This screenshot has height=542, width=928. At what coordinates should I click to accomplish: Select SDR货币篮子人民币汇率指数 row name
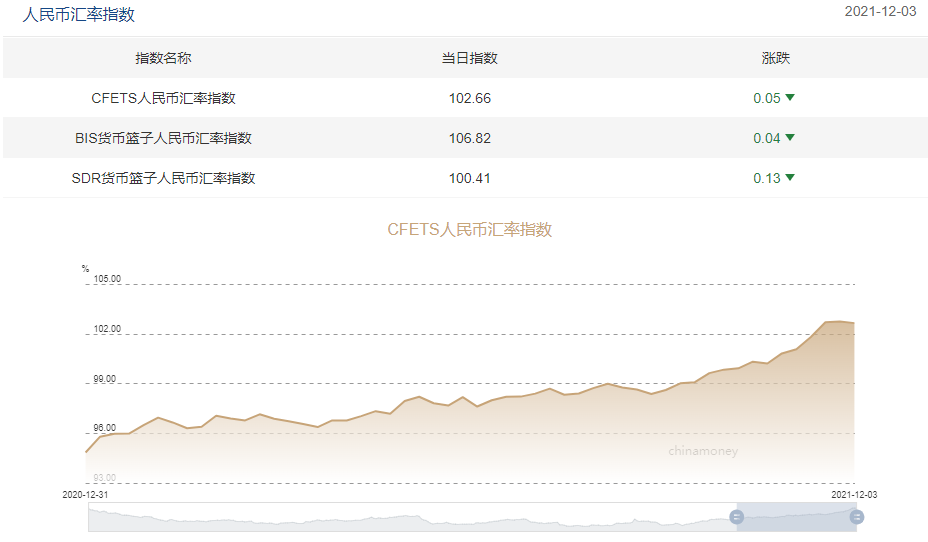163,178
